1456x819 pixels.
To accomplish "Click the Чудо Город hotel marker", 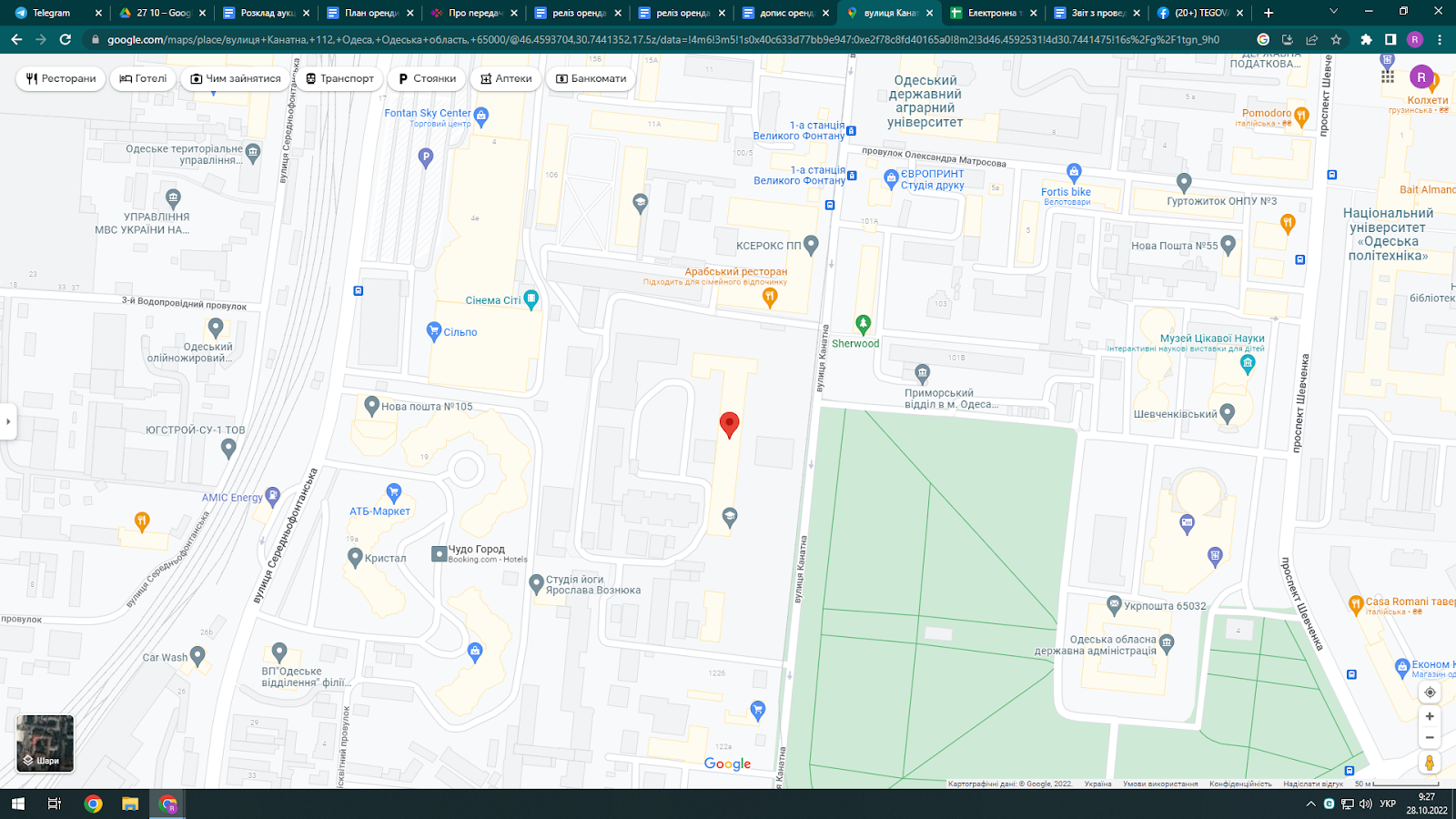I will click(439, 553).
